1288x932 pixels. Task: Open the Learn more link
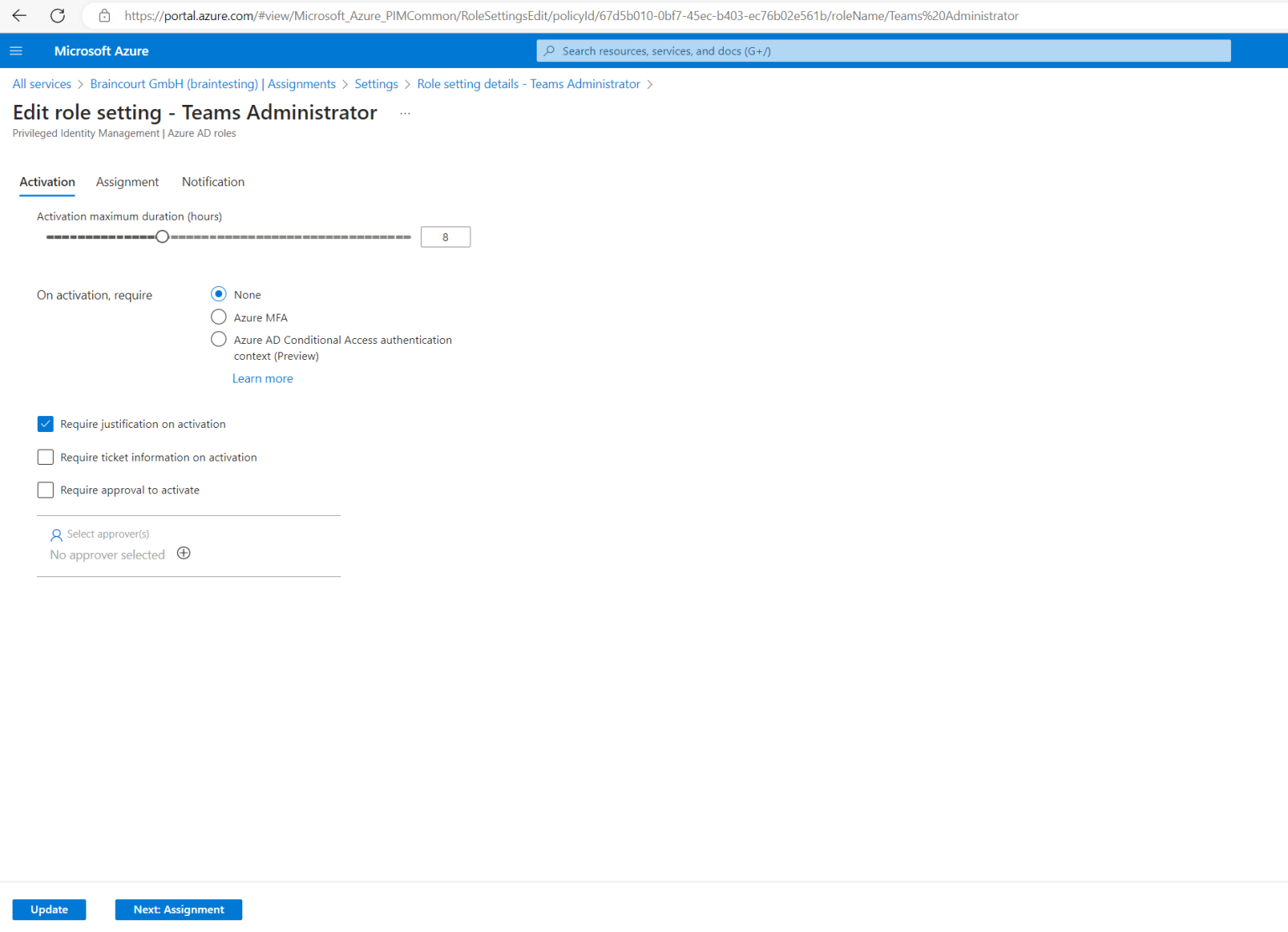[262, 378]
